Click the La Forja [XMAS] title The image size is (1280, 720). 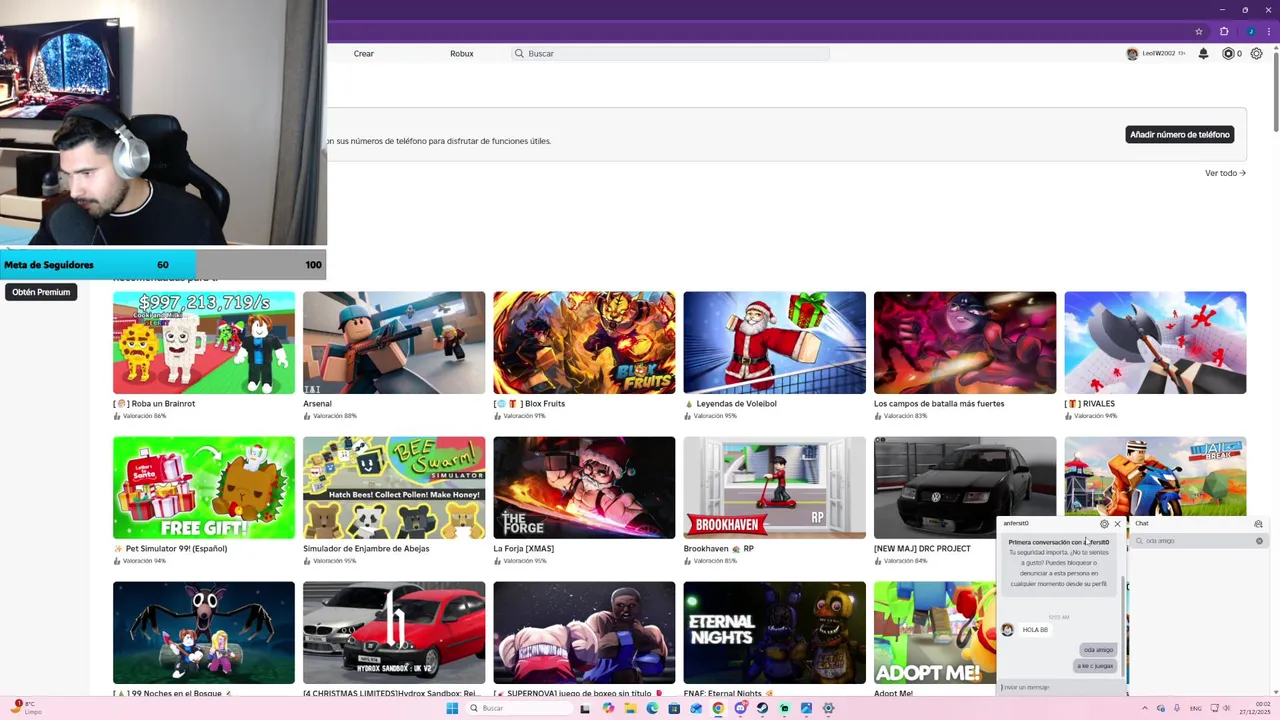point(523,548)
